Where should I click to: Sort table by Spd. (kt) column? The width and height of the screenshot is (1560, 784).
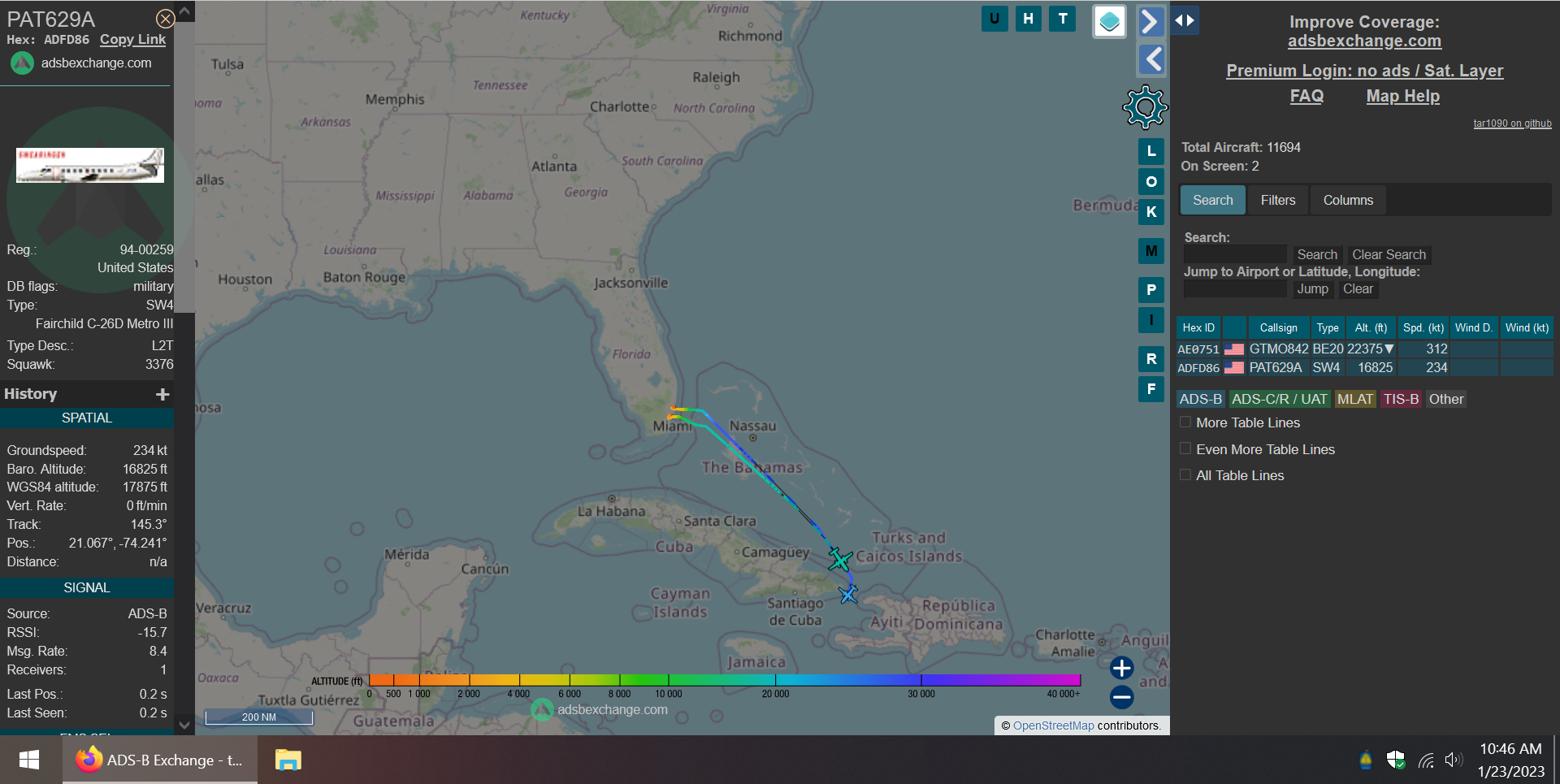(x=1423, y=327)
